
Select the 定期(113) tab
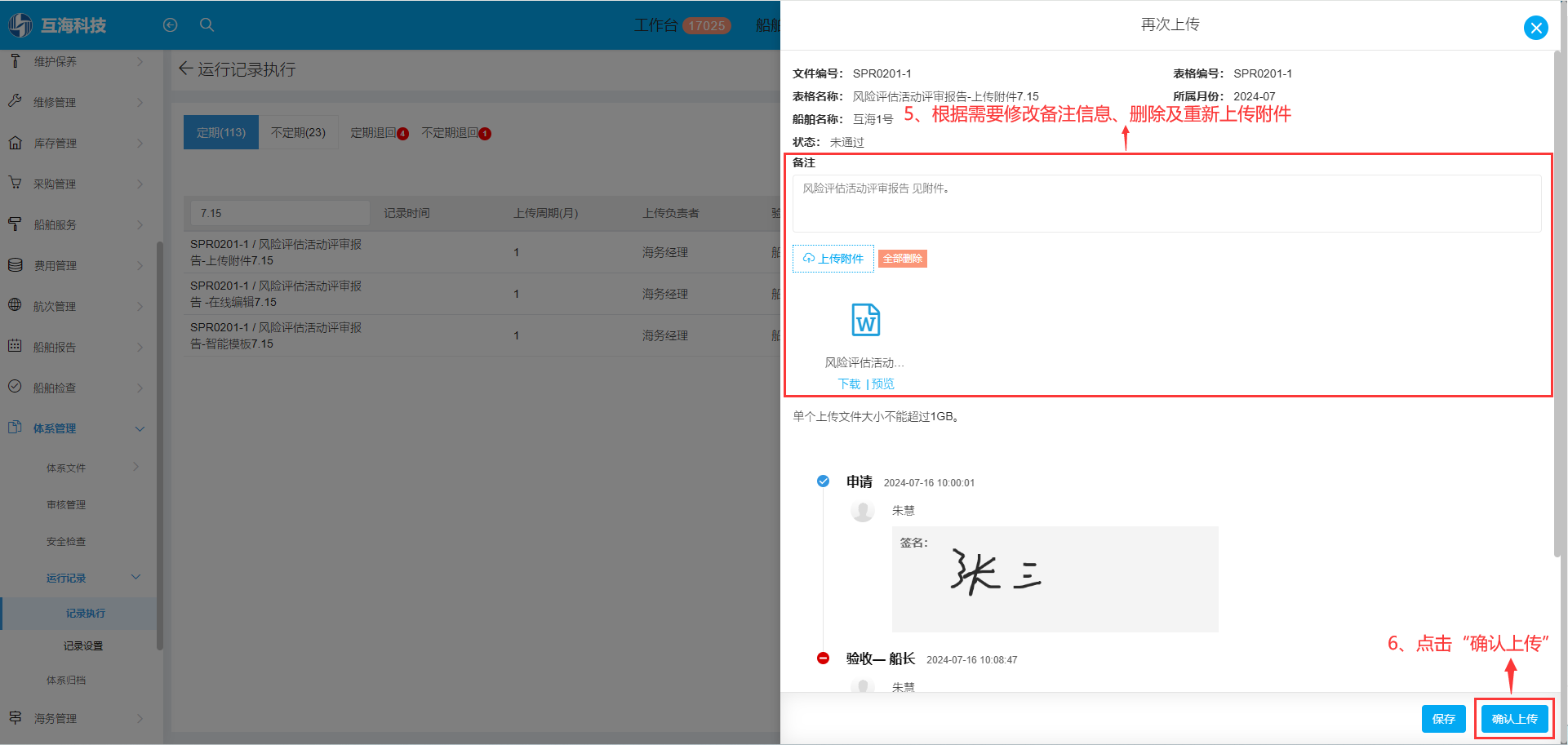tap(220, 132)
